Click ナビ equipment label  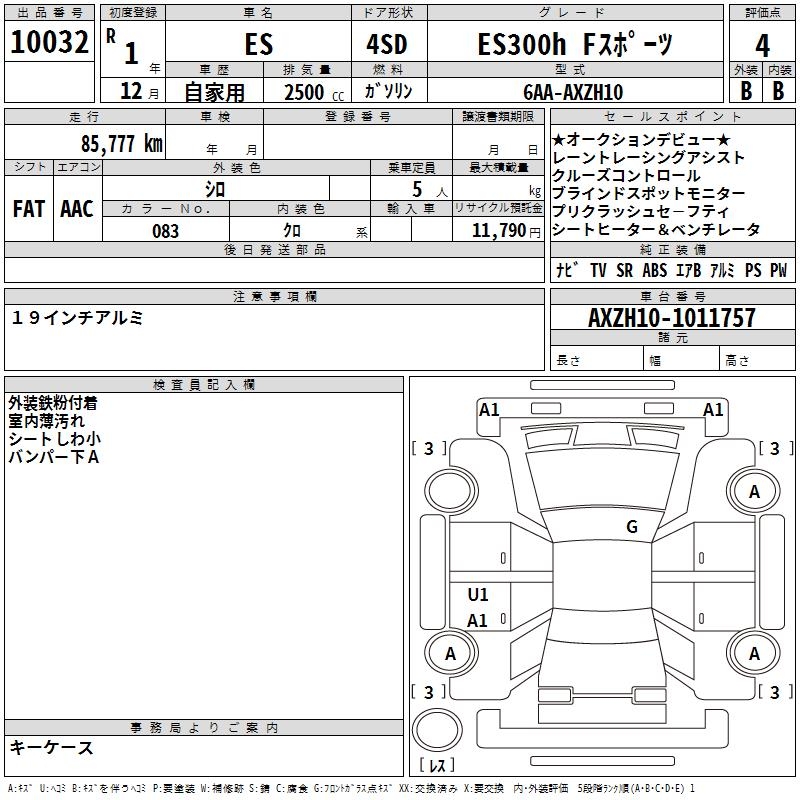pyautogui.click(x=567, y=269)
